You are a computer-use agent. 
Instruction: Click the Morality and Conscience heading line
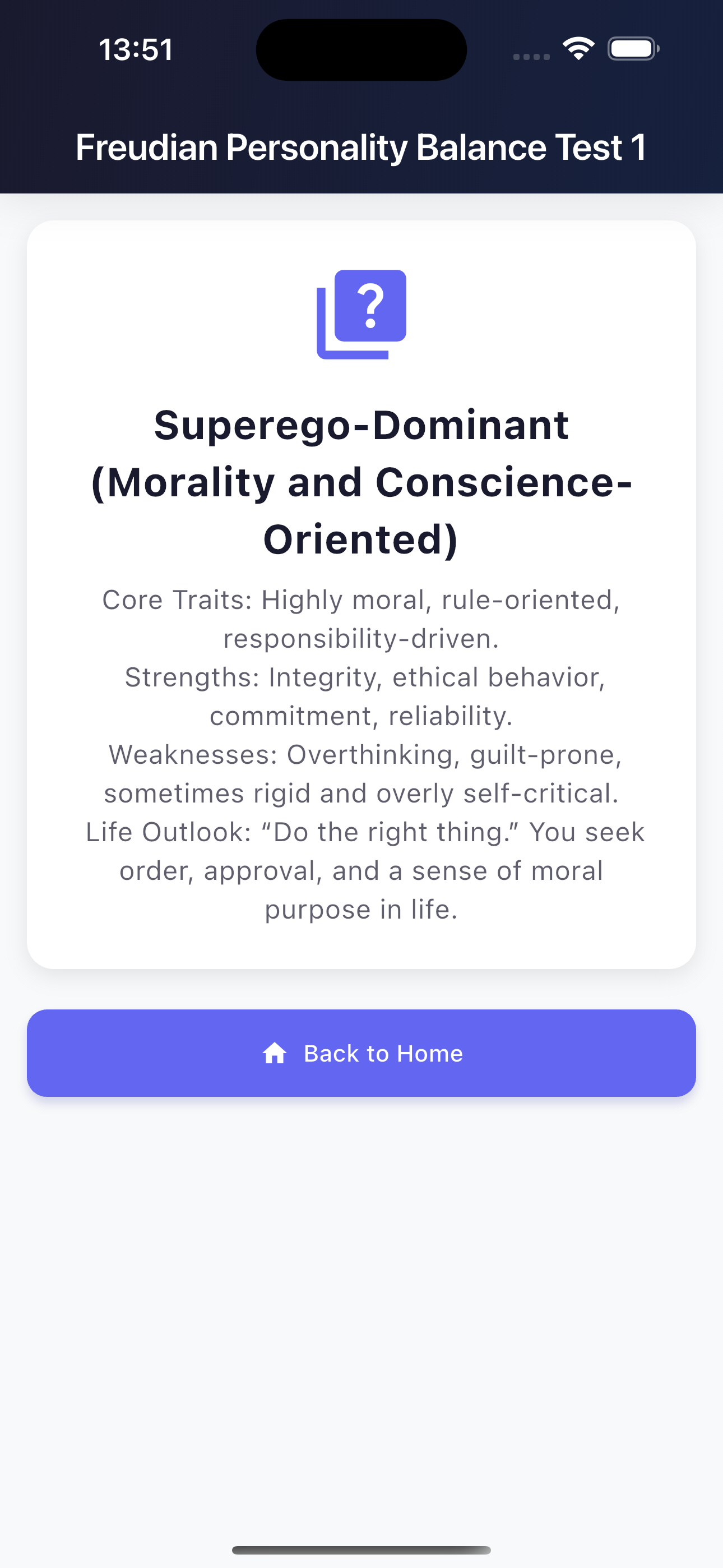pos(361,482)
